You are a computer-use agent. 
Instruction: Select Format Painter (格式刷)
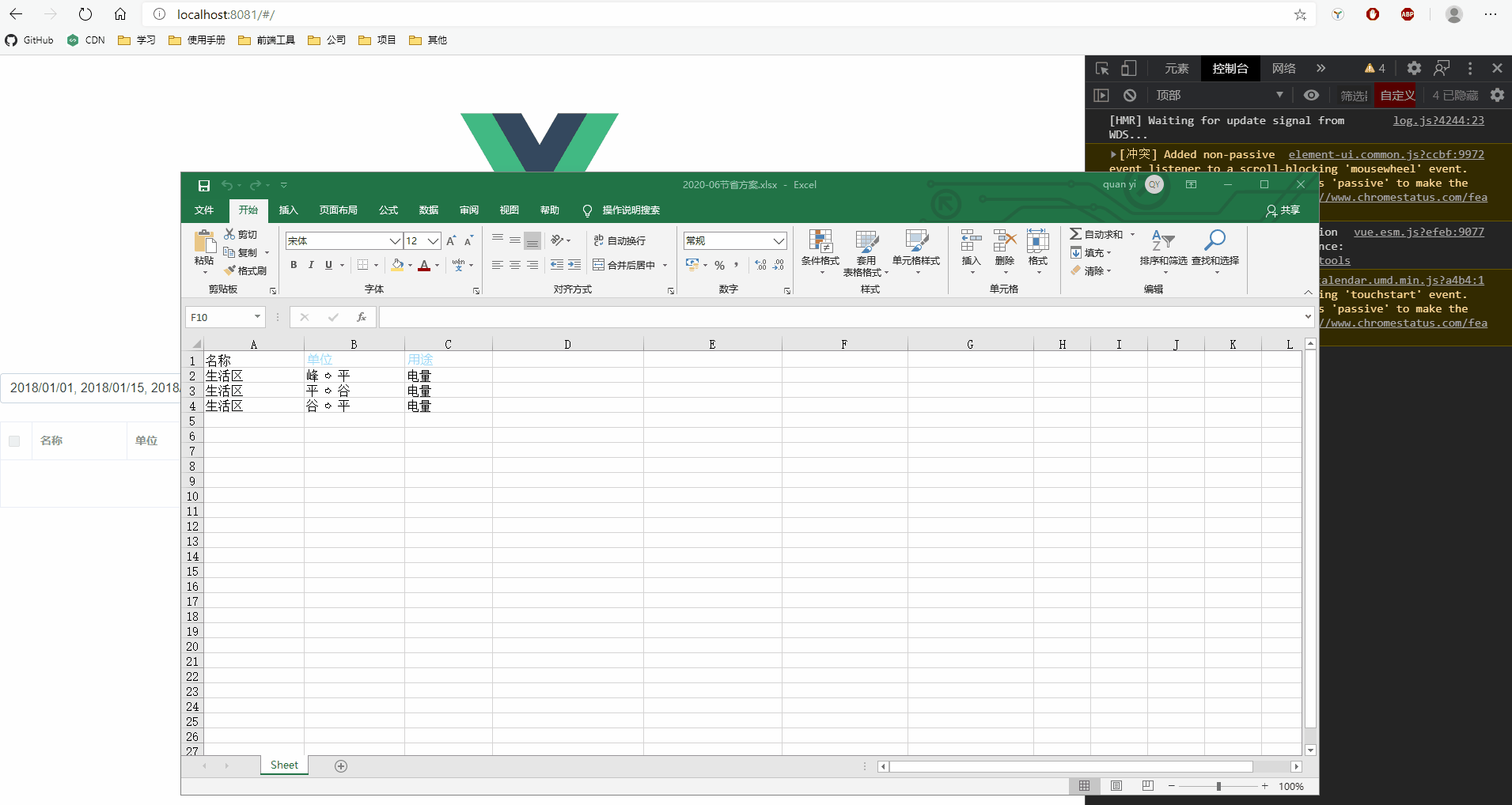coord(245,270)
